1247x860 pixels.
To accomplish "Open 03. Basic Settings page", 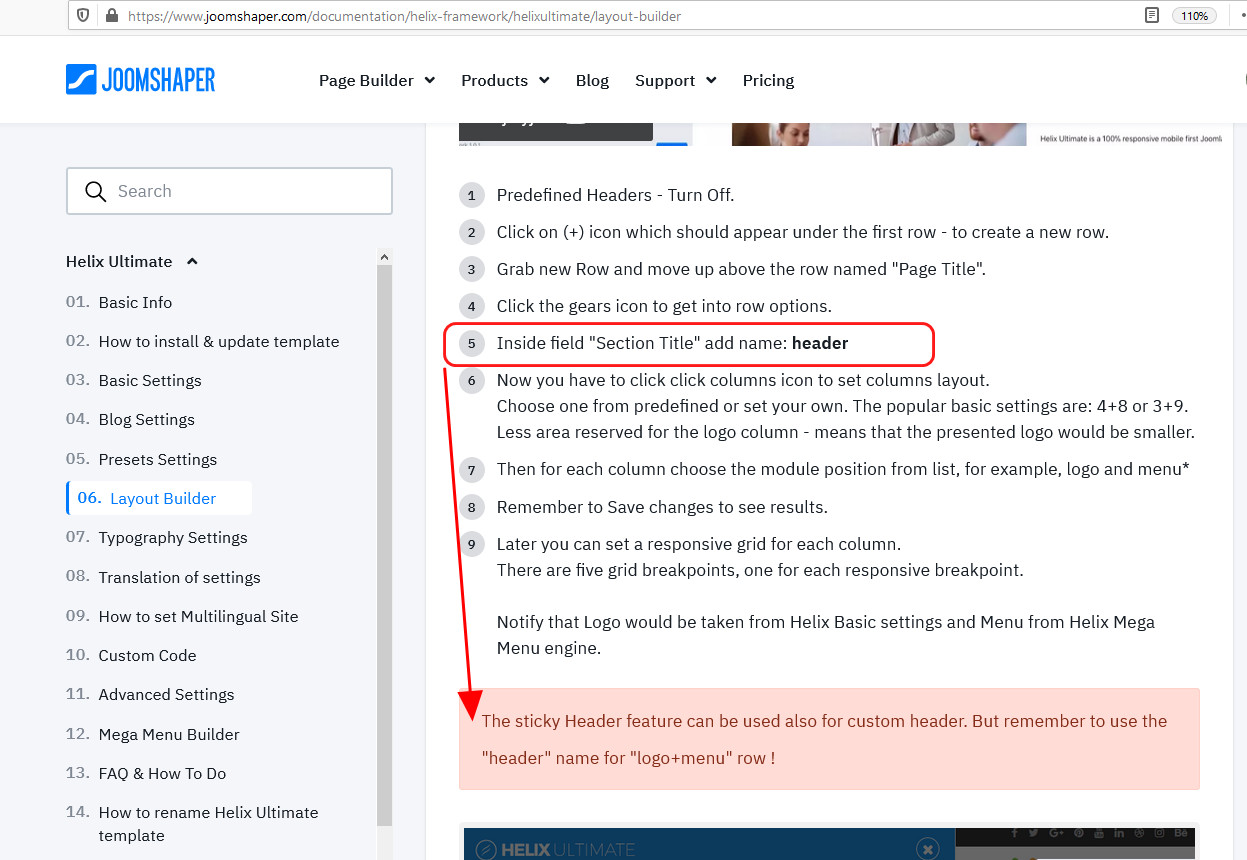I will (134, 380).
